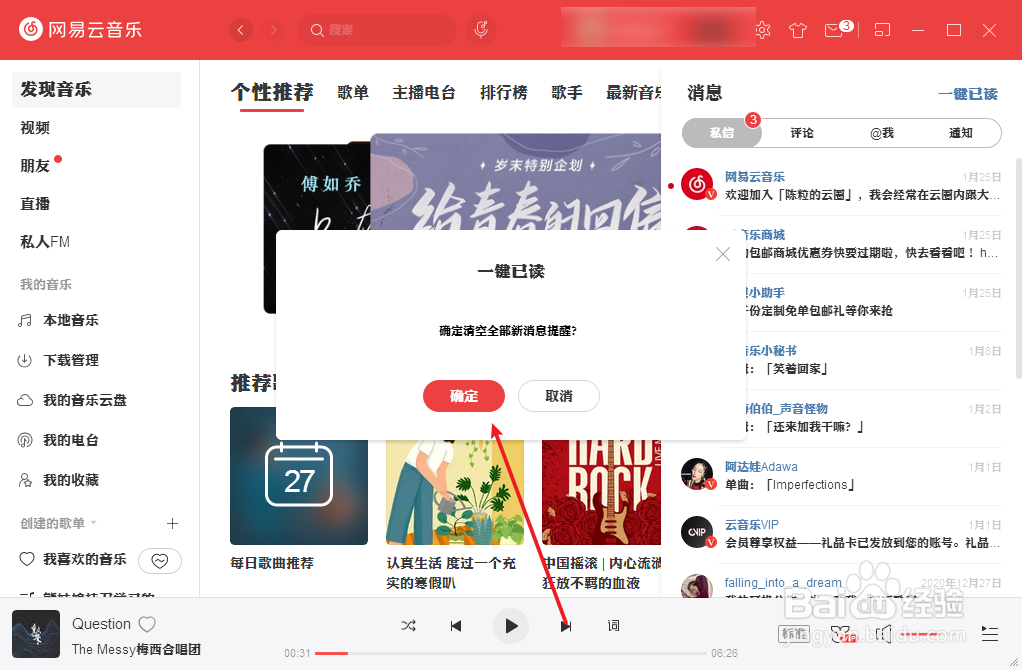The image size is (1022, 670).
Task: Add a new playlist with plus icon
Action: [172, 523]
